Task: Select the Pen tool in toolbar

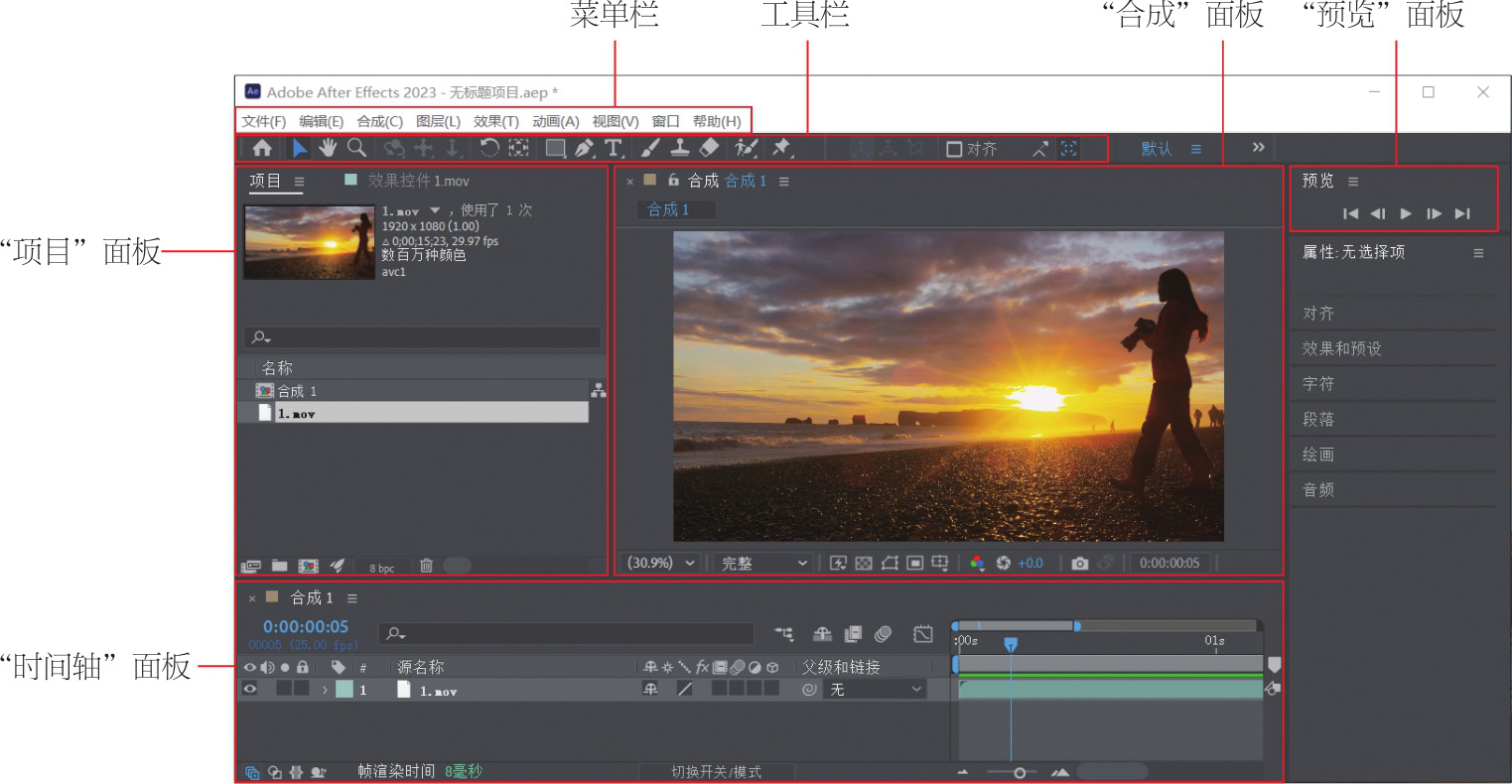Action: (584, 149)
